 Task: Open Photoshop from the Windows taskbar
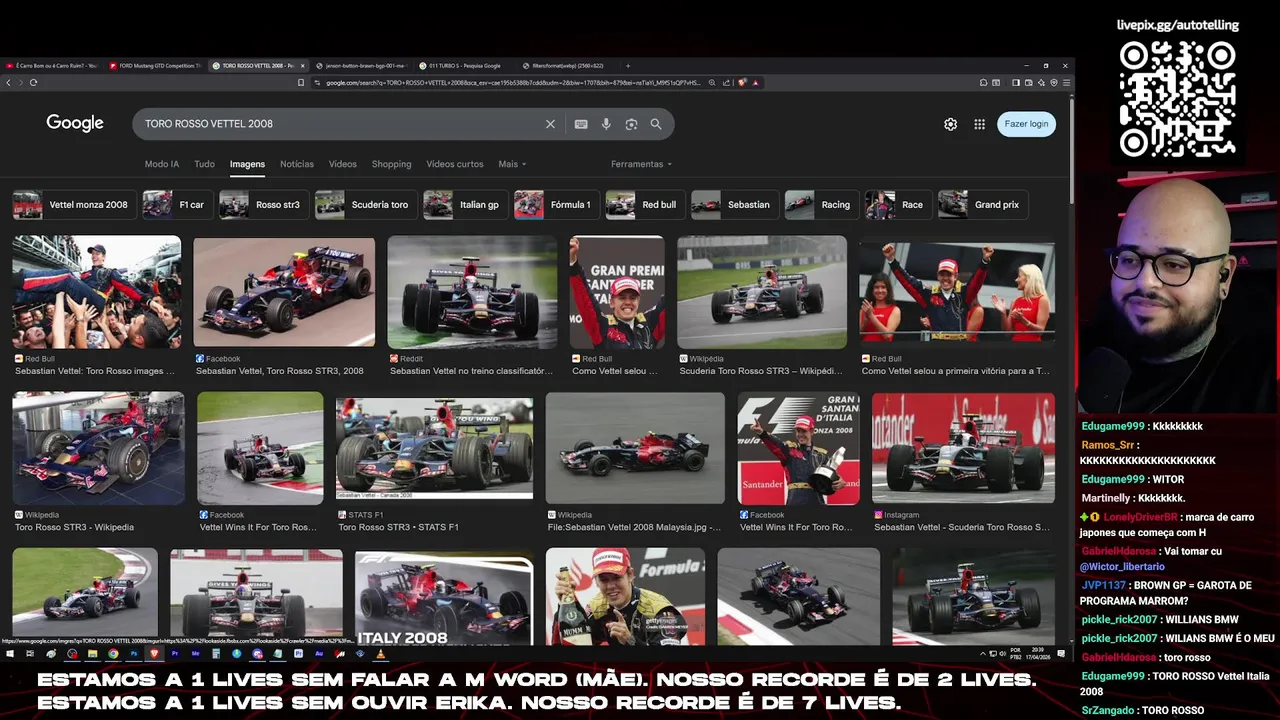(134, 653)
